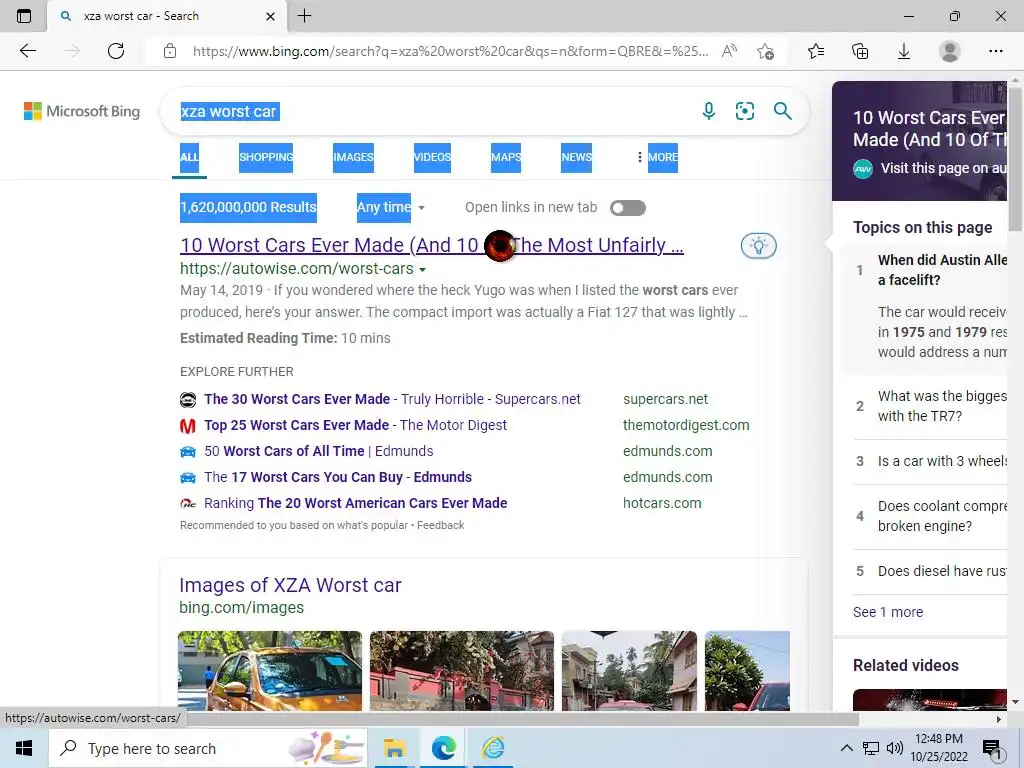Screen dimensions: 1024x768
Task: Open '50 Worst Cars of All Time' link
Action: (318, 451)
